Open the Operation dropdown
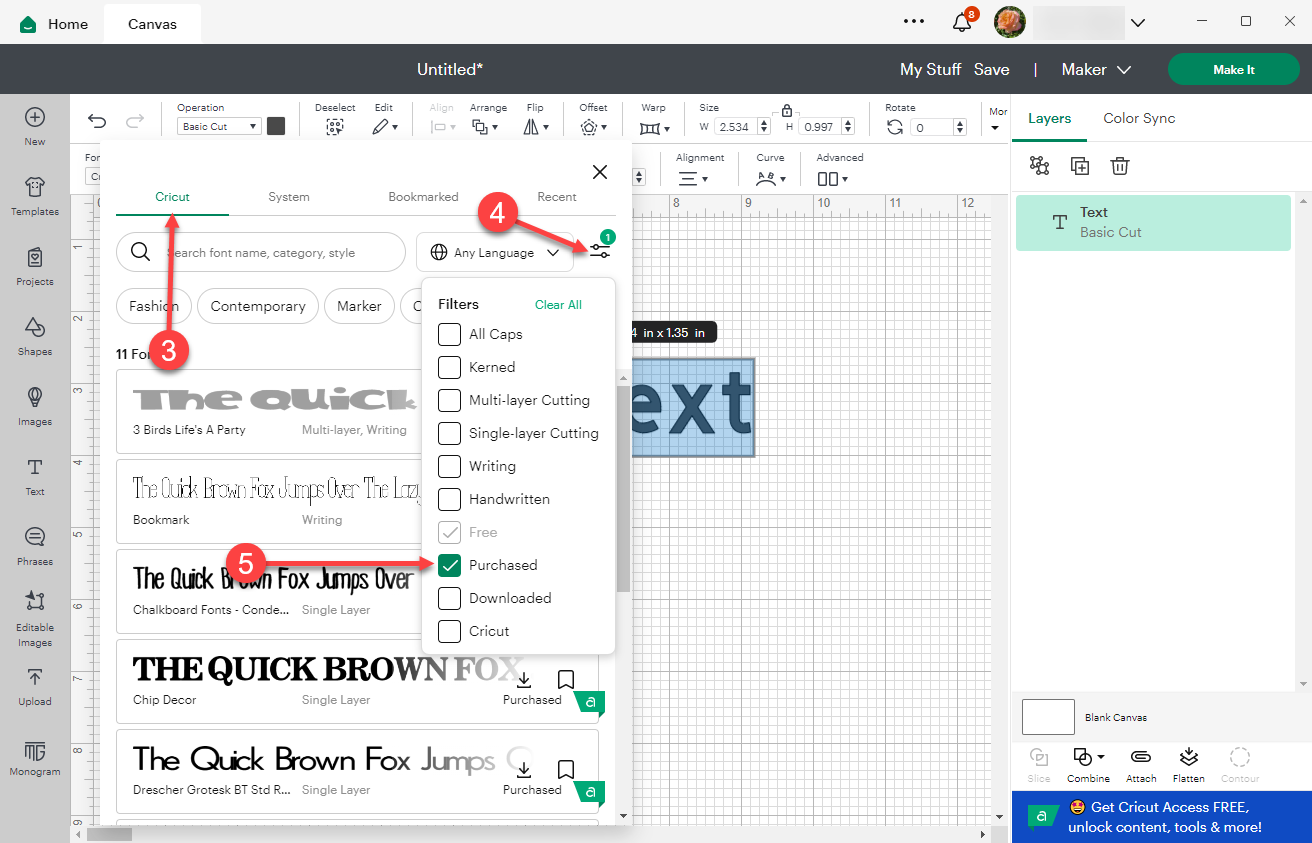The height and width of the screenshot is (843, 1312). click(x=218, y=125)
